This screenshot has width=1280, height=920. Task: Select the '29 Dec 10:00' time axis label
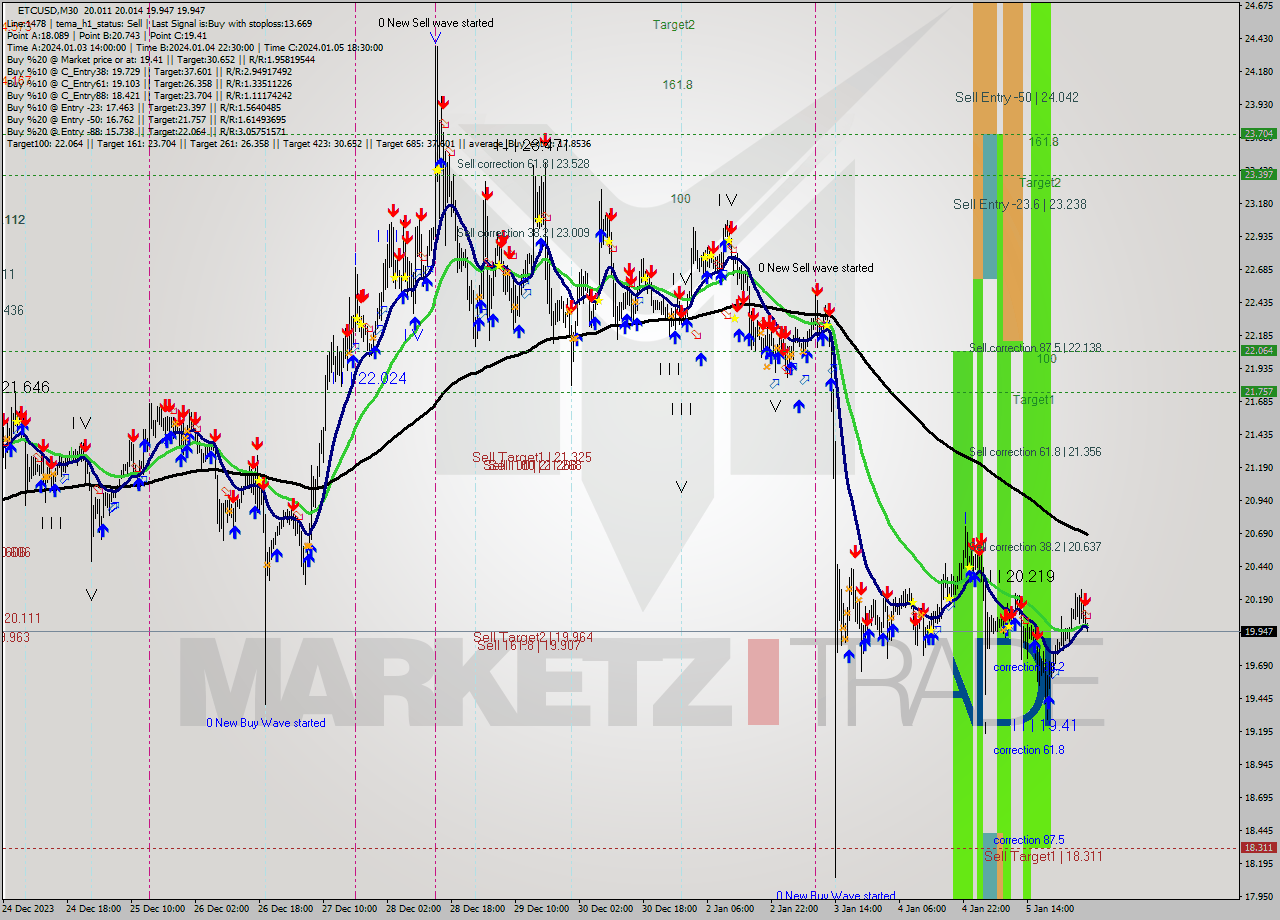[x=542, y=909]
